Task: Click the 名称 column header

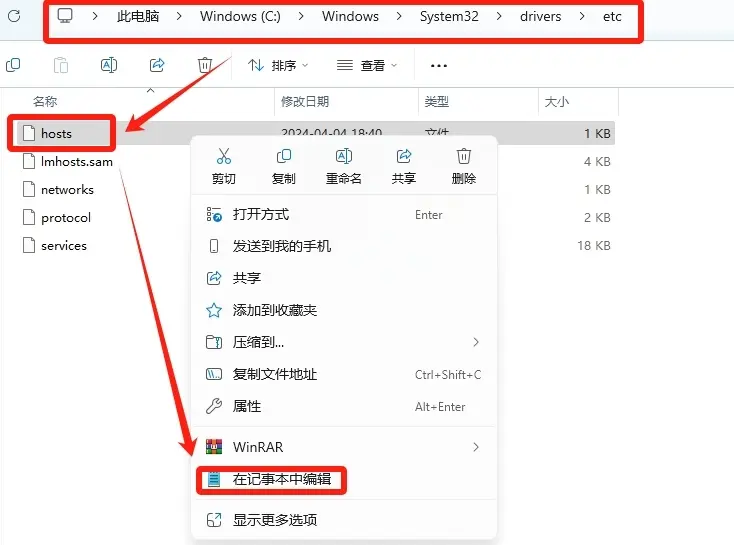Action: click(x=45, y=101)
